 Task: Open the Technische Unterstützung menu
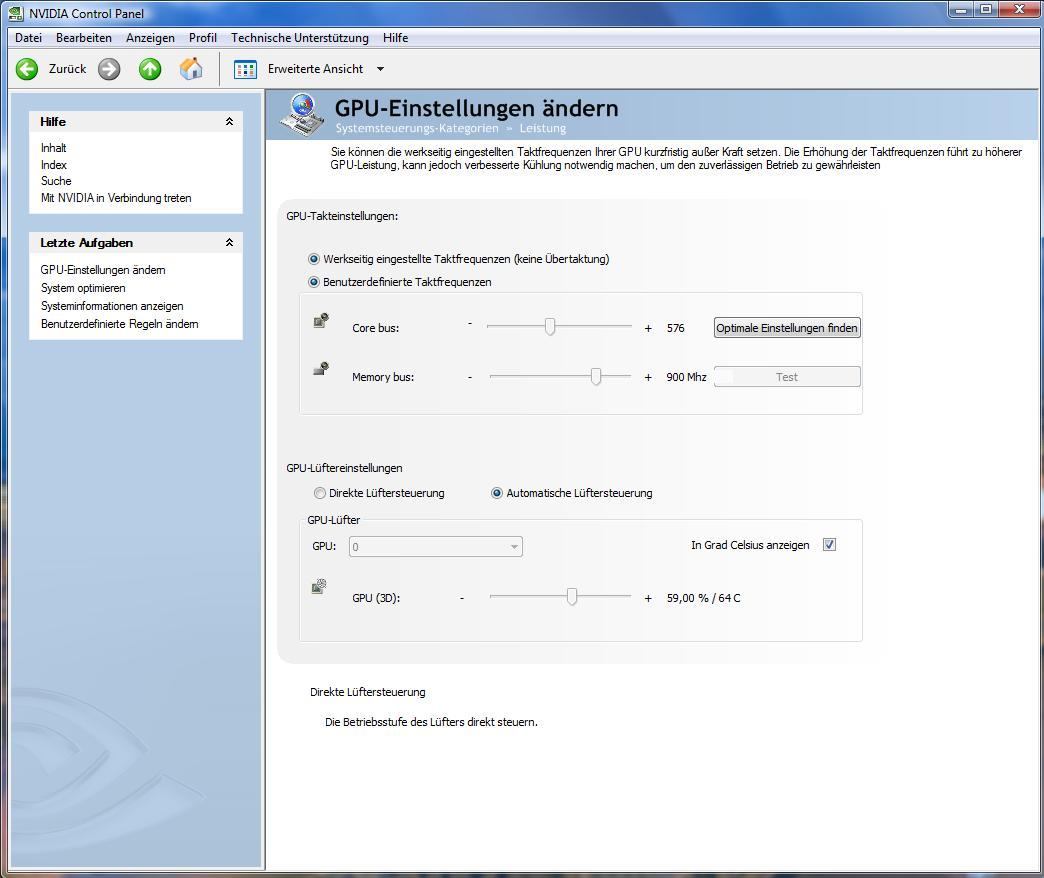(x=300, y=38)
